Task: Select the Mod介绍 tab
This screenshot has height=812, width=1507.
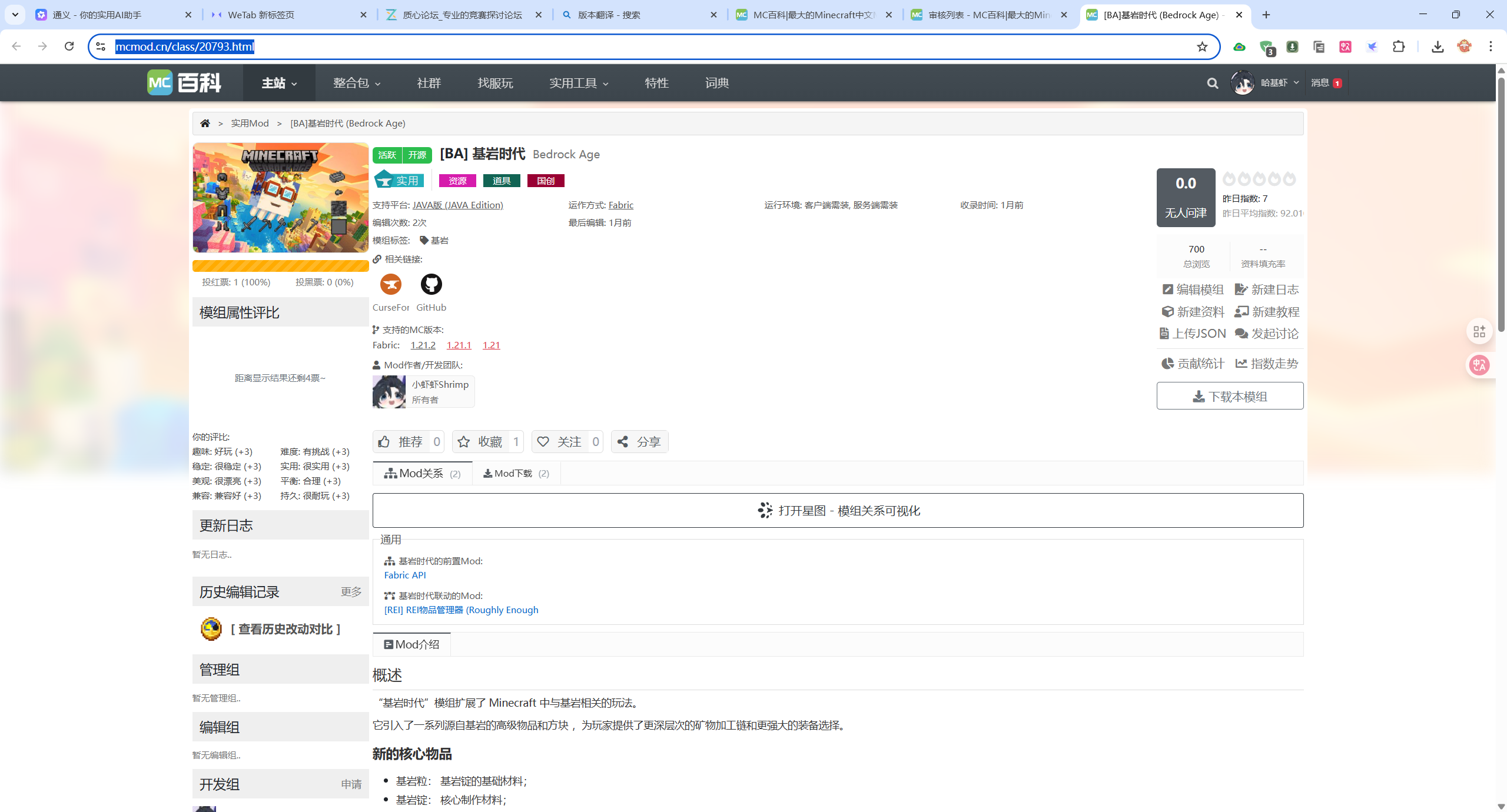Action: click(x=412, y=644)
